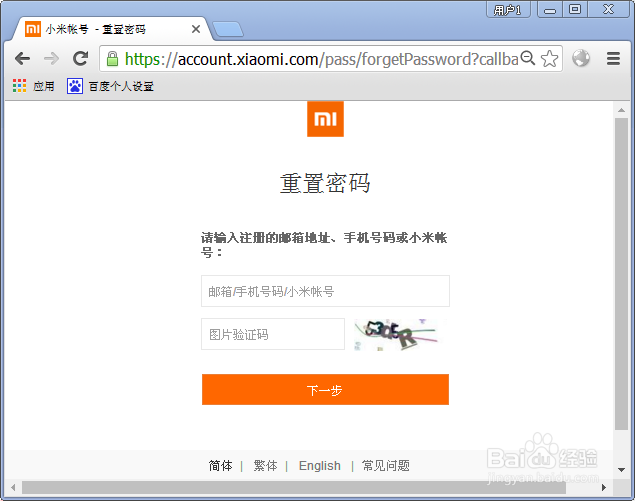Close the 小米帐号 tab with the X

click(196, 29)
